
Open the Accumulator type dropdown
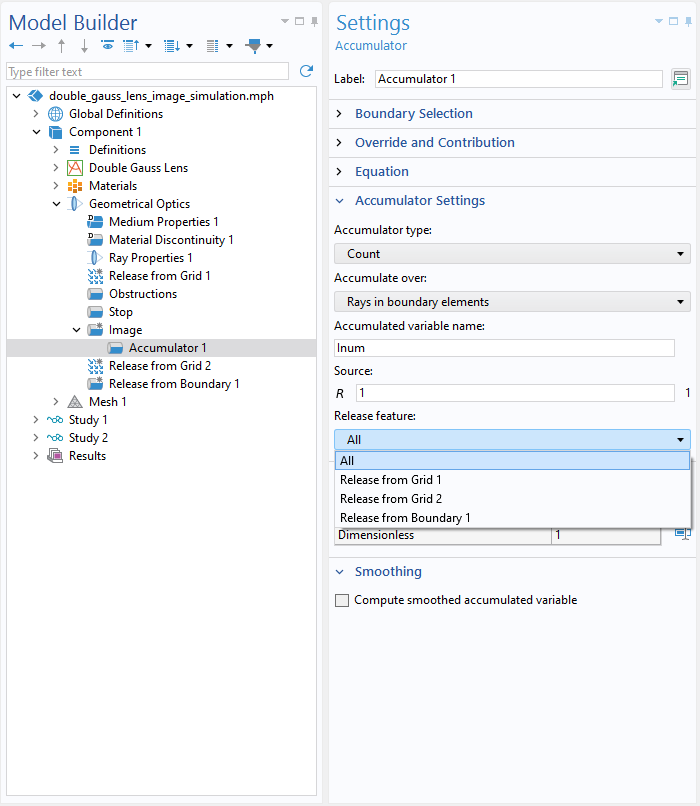(512, 254)
